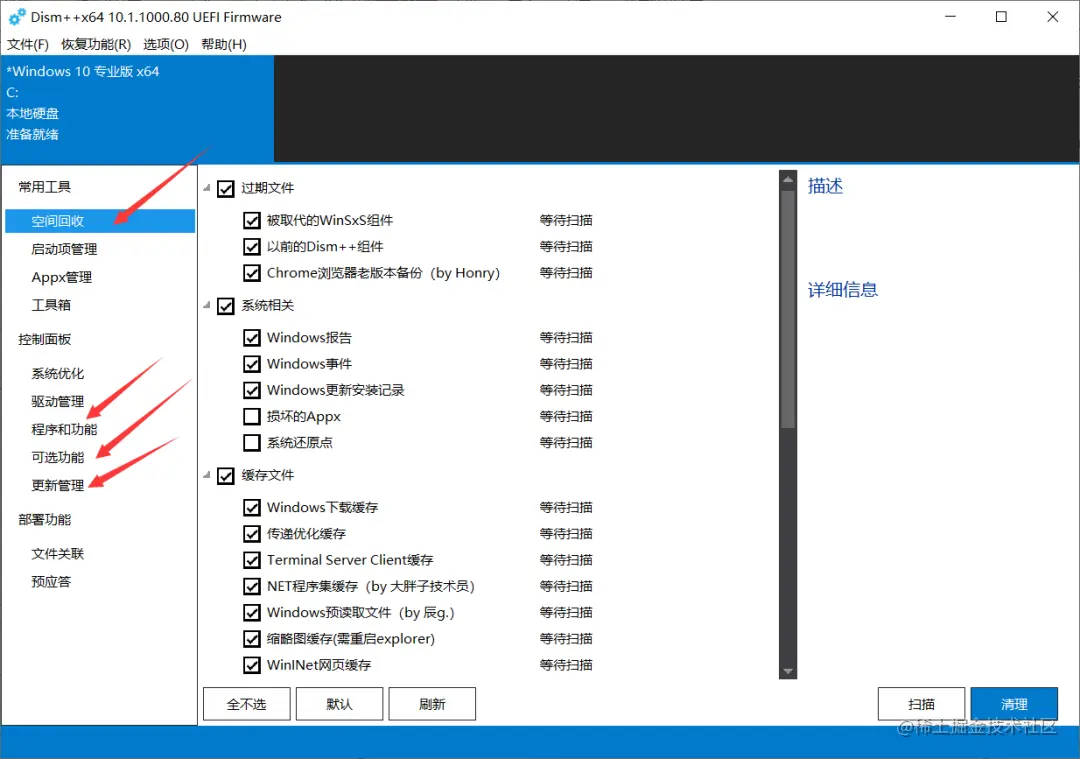Viewport: 1080px width, 759px height.
Task: Open 文件关联 in the sidebar
Action: pyautogui.click(x=58, y=554)
